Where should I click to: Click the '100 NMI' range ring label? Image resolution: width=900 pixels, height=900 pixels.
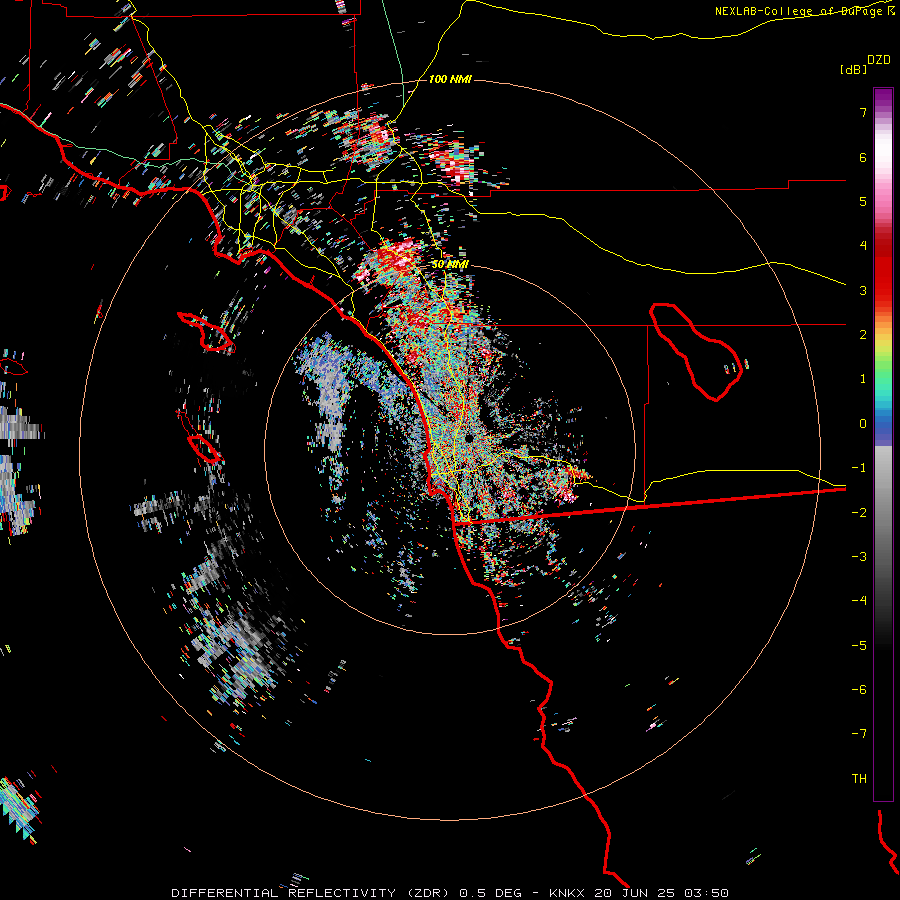[450, 79]
